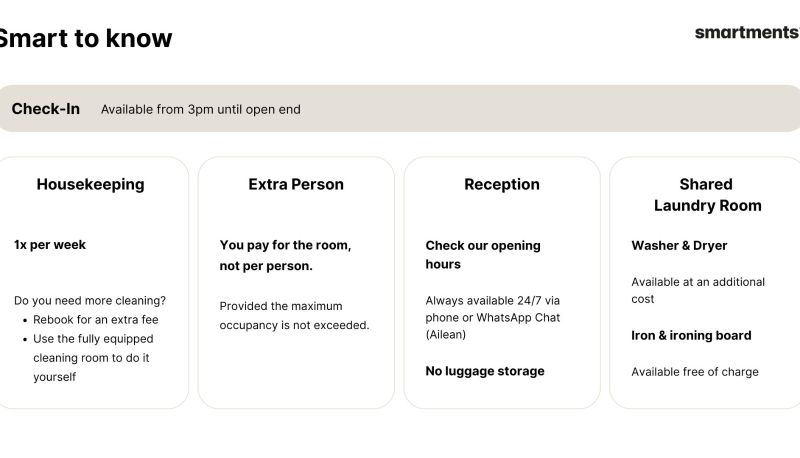The width and height of the screenshot is (800, 458).
Task: Click Do you need more cleaning? text
Action: click(90, 300)
